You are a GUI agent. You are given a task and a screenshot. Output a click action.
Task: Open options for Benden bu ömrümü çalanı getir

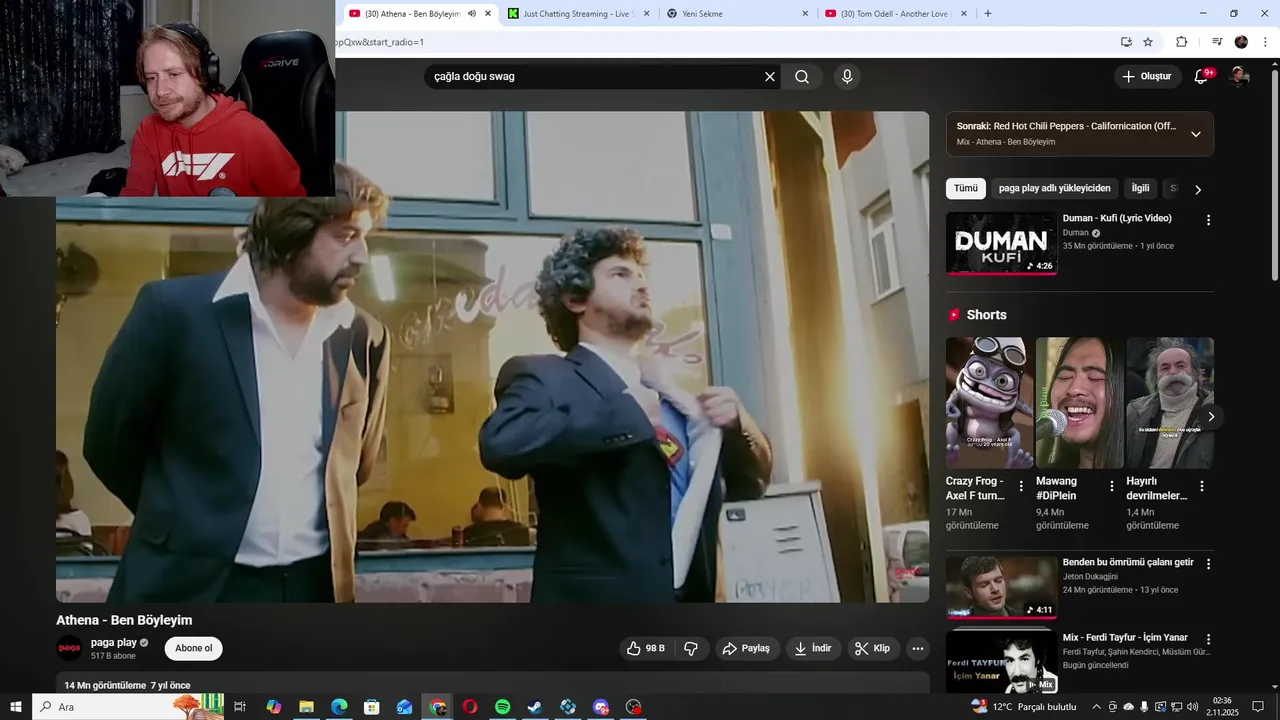coord(1208,564)
